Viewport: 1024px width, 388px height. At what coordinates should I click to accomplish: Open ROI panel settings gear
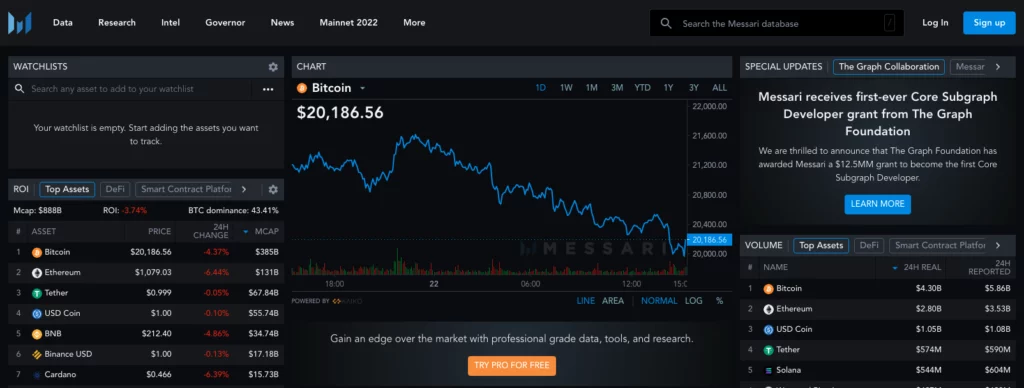pyautogui.click(x=273, y=189)
